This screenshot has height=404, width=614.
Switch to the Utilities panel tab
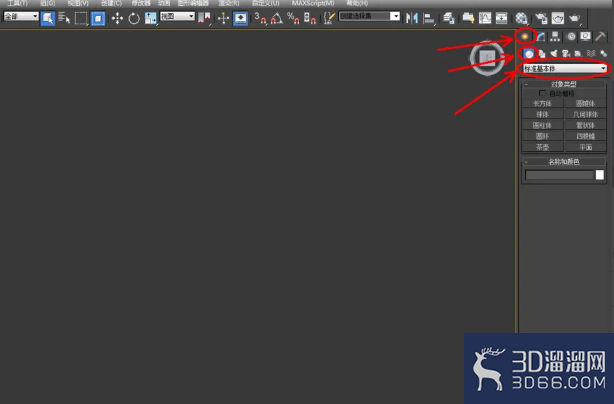[x=600, y=37]
